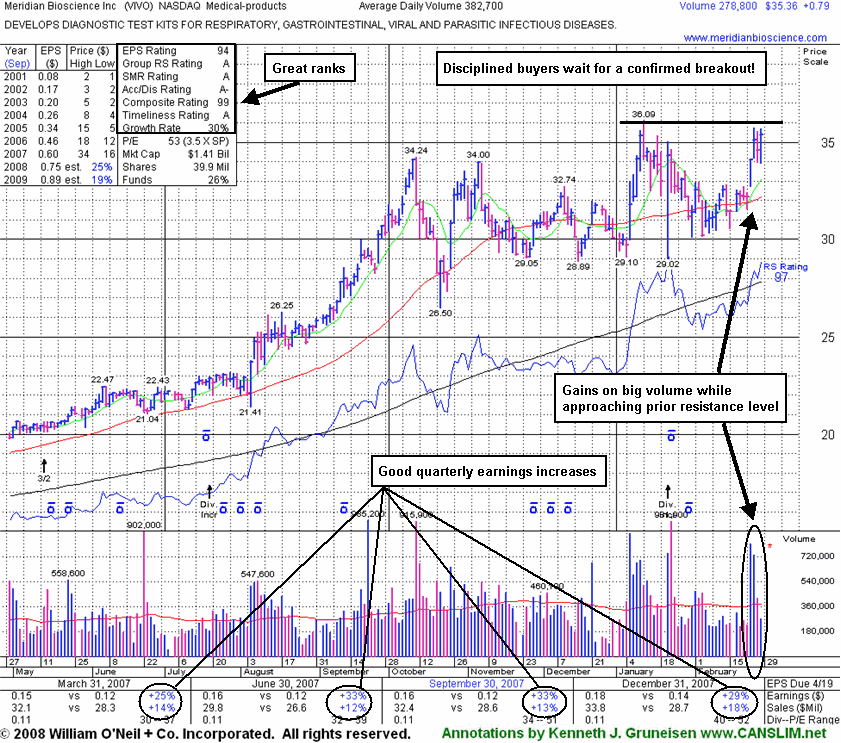Image resolution: width=841 pixels, height=743 pixels.
Task: Click the 547,600 volume label
Action: [257, 574]
